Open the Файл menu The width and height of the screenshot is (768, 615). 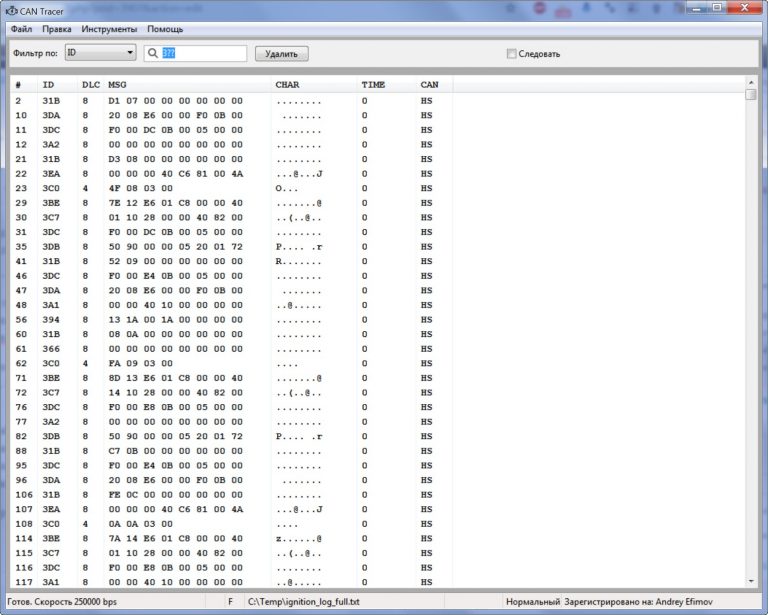[x=22, y=29]
